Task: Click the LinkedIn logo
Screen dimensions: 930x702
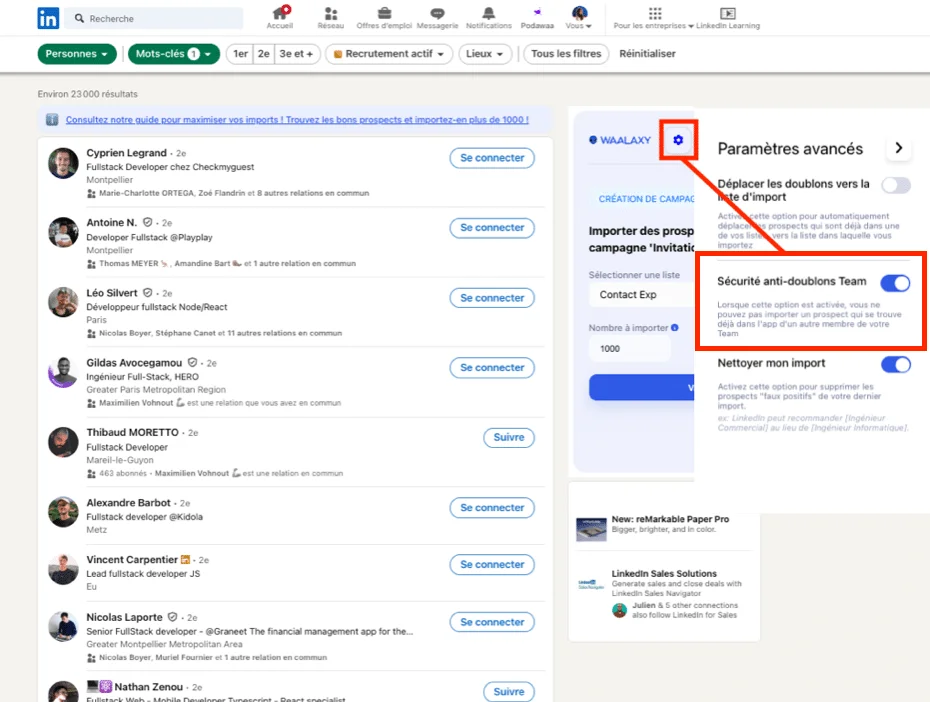Action: tap(47, 18)
